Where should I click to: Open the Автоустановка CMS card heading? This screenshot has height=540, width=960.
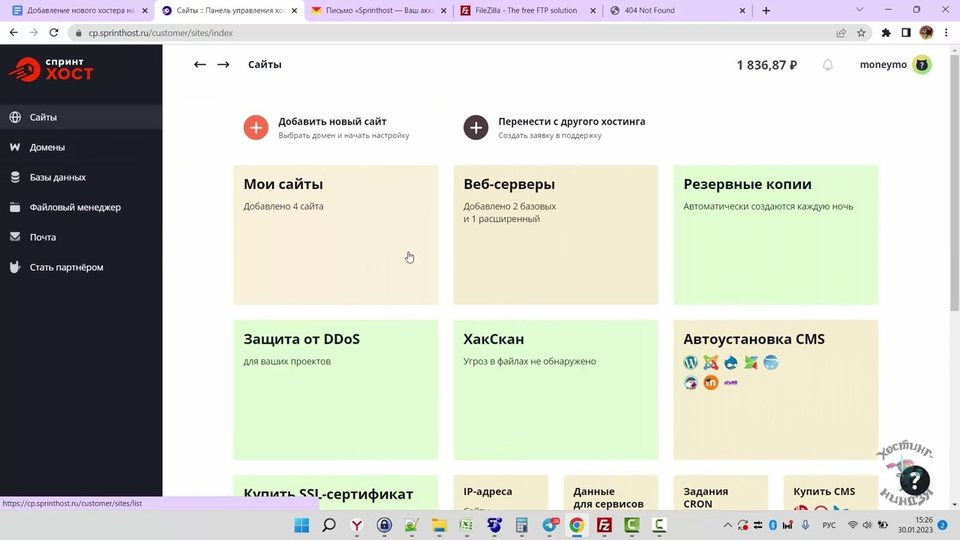coord(754,339)
